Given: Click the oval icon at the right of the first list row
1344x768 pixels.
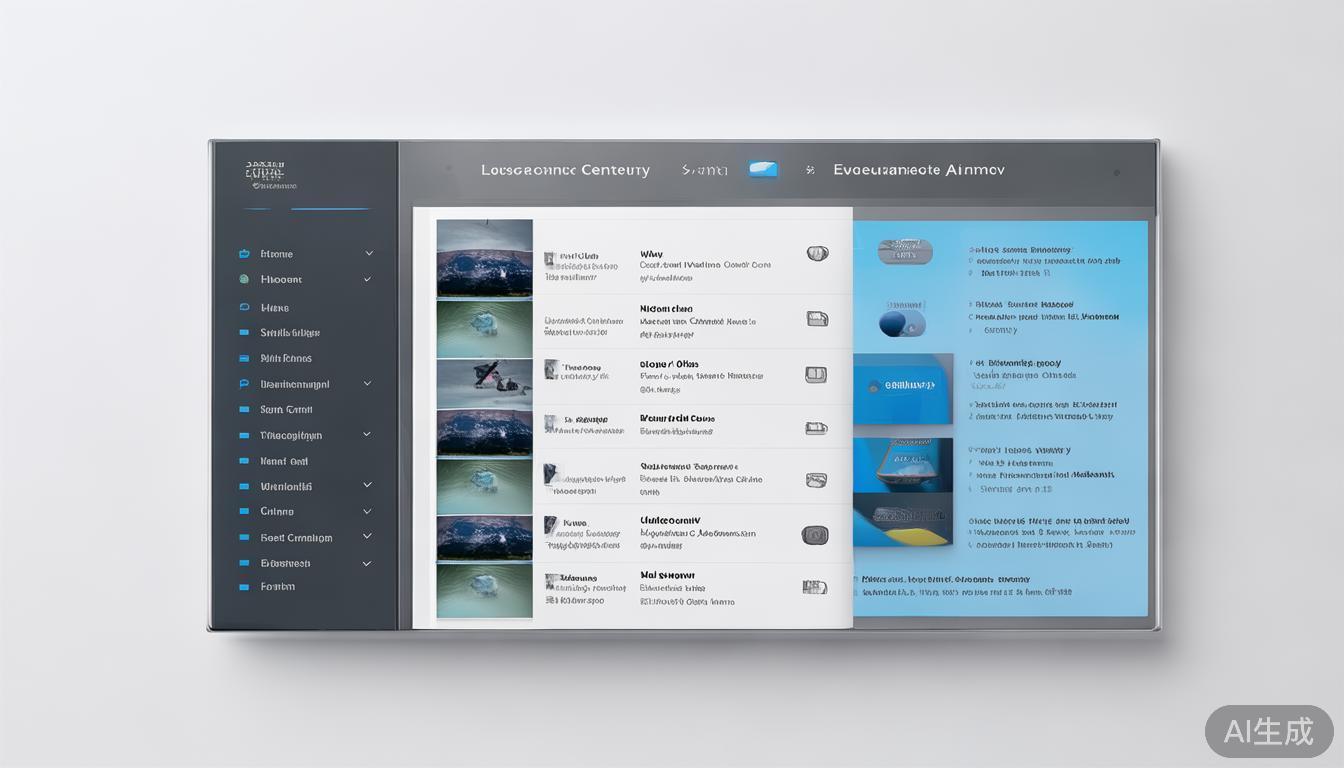Looking at the screenshot, I should click(x=817, y=254).
